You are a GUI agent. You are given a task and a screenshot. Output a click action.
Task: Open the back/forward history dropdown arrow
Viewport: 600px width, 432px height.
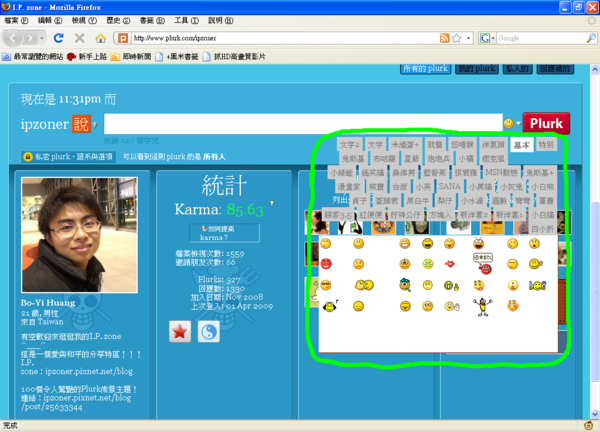(42, 38)
